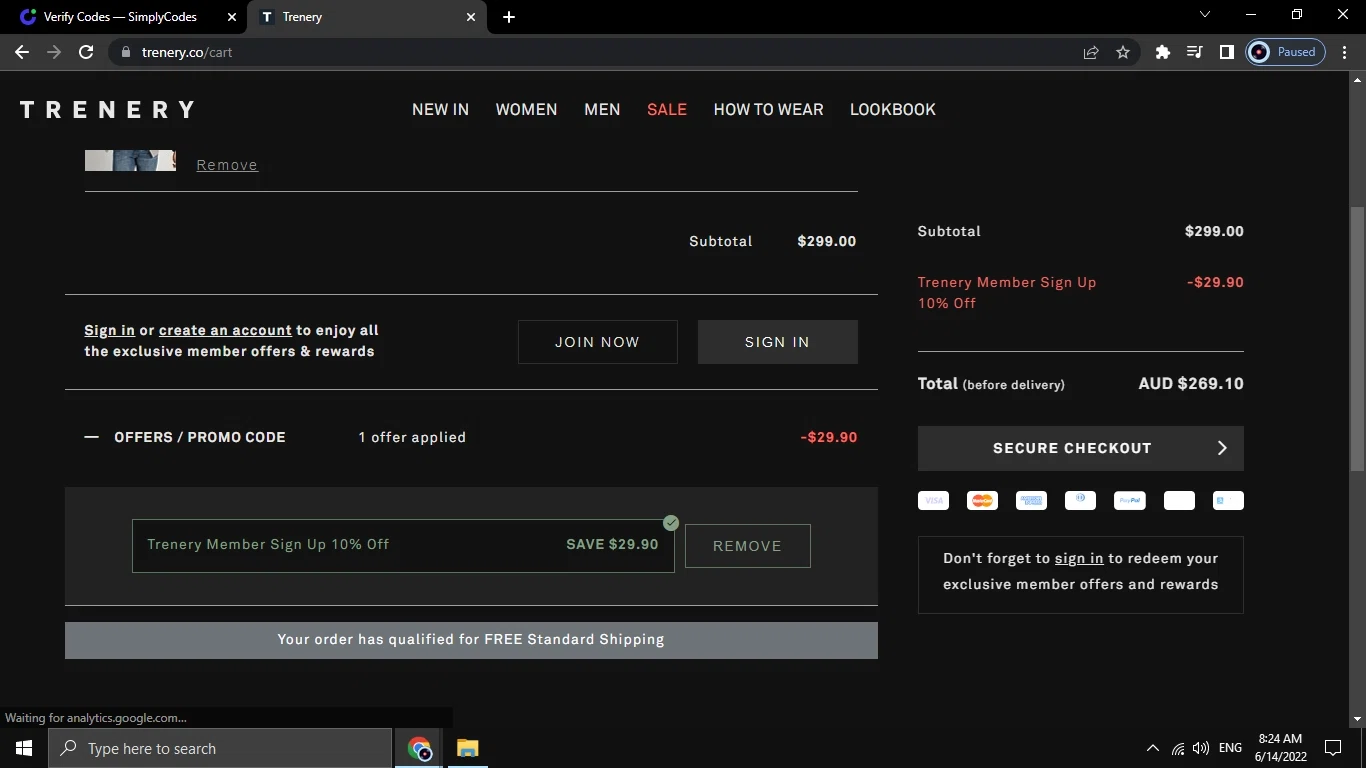
Task: Click the Mastercard payment icon
Action: 982,501
